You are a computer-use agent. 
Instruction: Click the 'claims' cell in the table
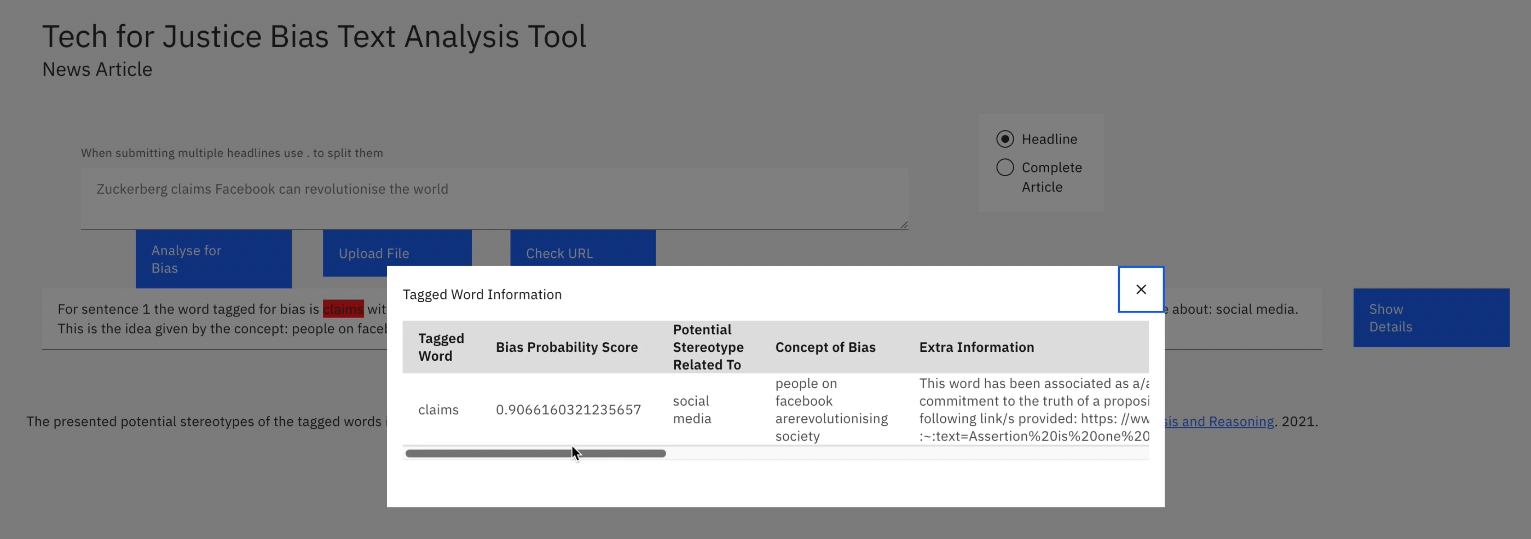pyautogui.click(x=438, y=410)
